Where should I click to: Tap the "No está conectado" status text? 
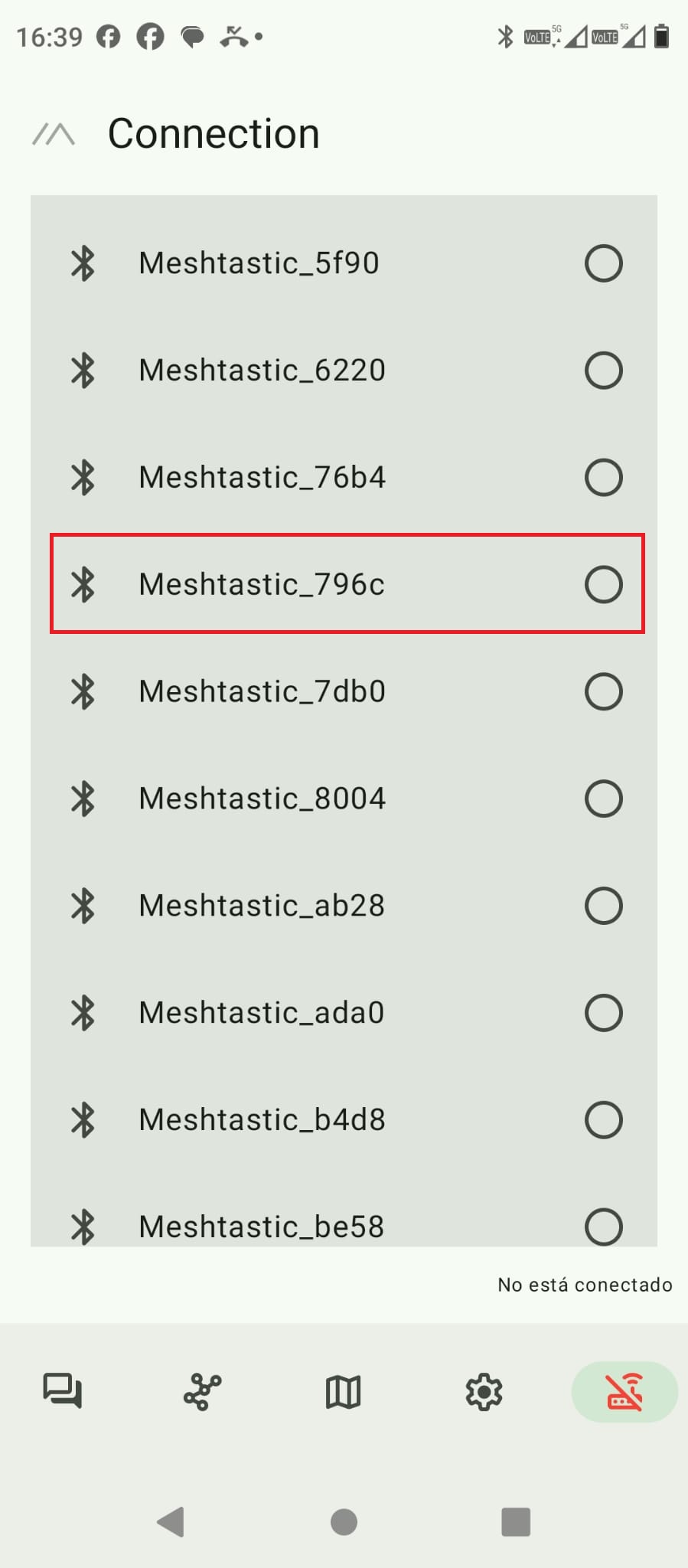[x=585, y=1285]
